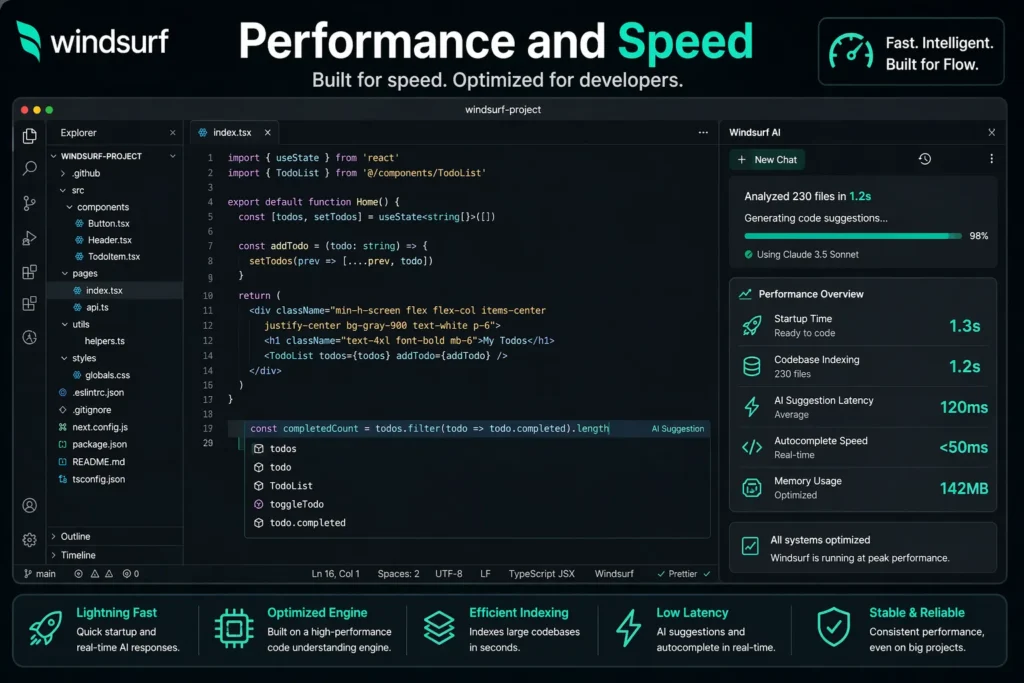Open the Source Control branch icon

[29, 203]
